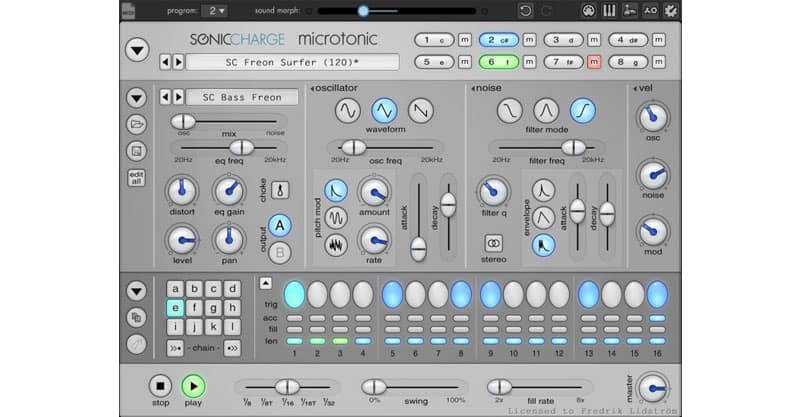Select sine pitch mod mode
The image size is (800, 417).
pyautogui.click(x=336, y=218)
